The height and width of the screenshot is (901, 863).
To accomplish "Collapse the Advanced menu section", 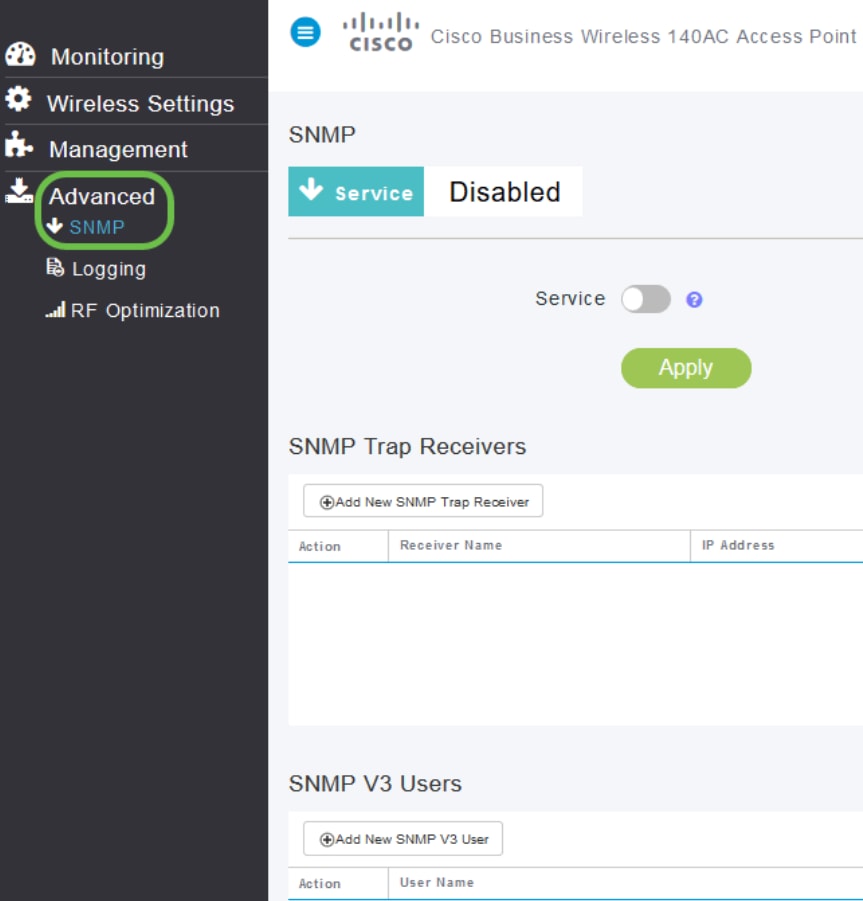I will point(102,197).
